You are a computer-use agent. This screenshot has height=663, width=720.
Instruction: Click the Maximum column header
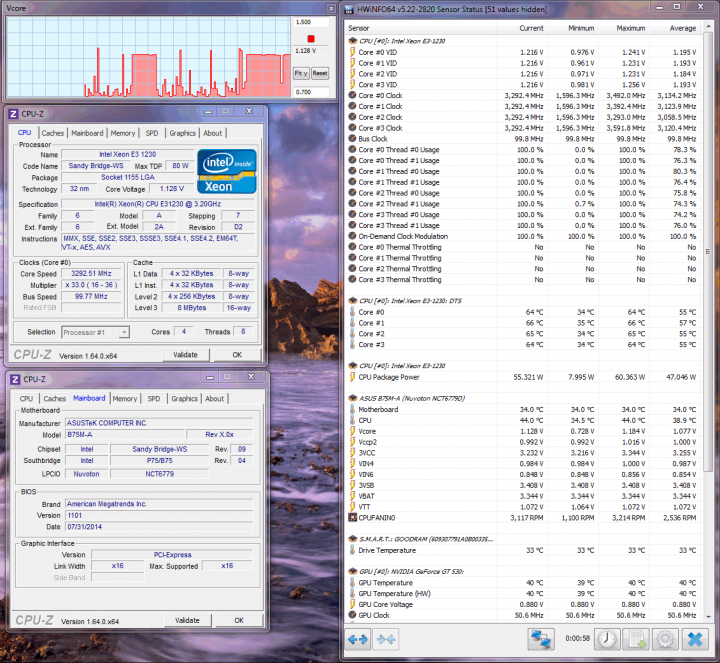click(630, 28)
